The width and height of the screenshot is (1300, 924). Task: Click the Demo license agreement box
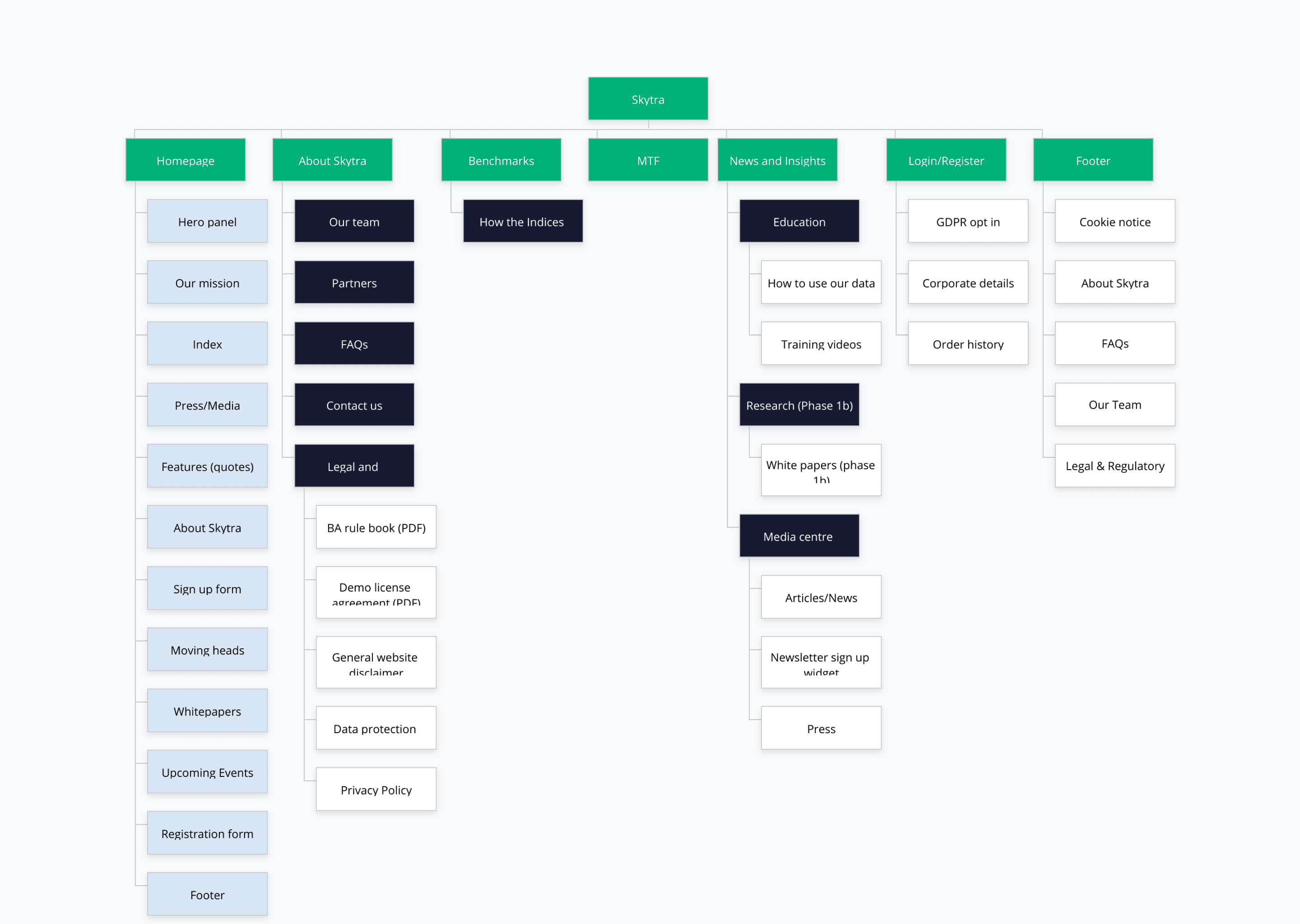[x=376, y=592]
